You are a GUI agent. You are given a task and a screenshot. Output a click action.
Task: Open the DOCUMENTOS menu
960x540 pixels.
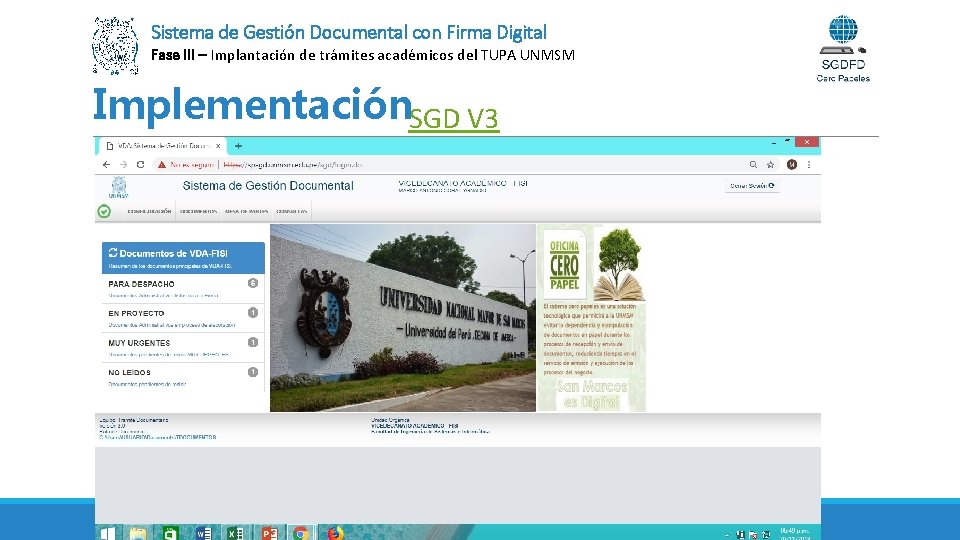[x=198, y=211]
